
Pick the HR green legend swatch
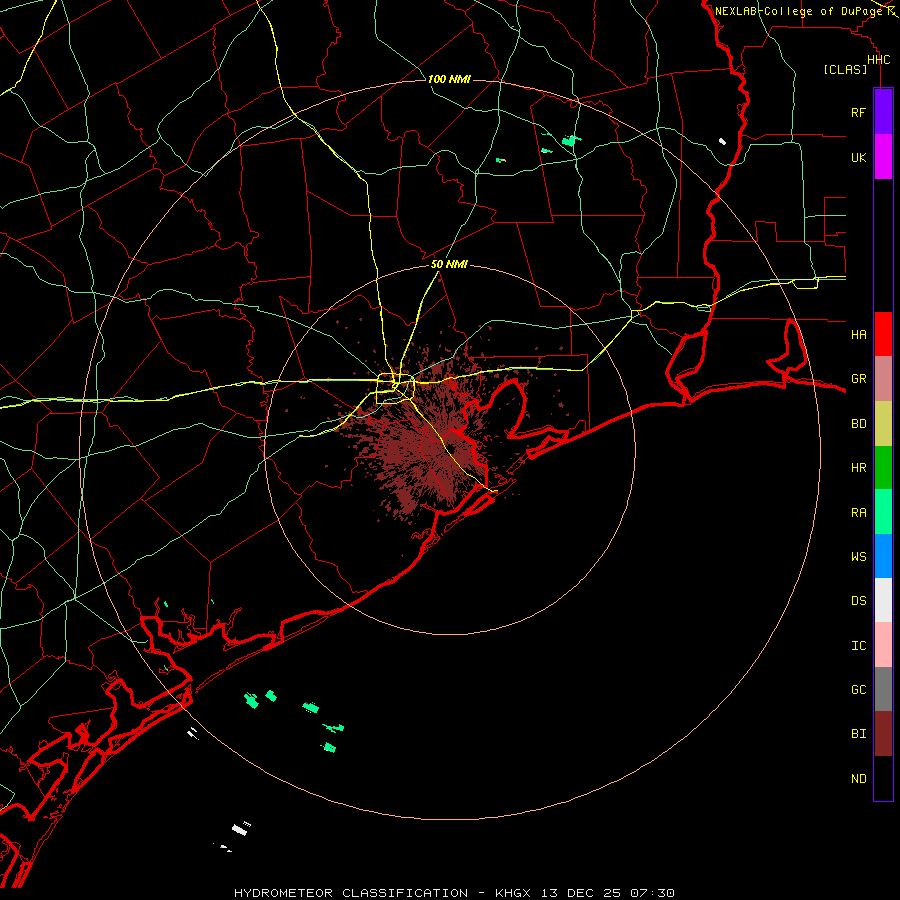[883, 468]
